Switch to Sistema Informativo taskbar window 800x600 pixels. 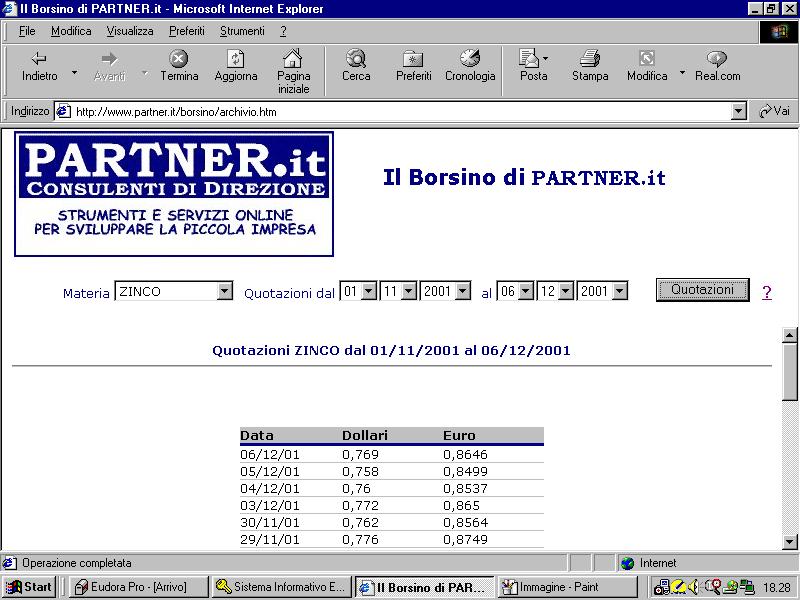pyautogui.click(x=282, y=587)
